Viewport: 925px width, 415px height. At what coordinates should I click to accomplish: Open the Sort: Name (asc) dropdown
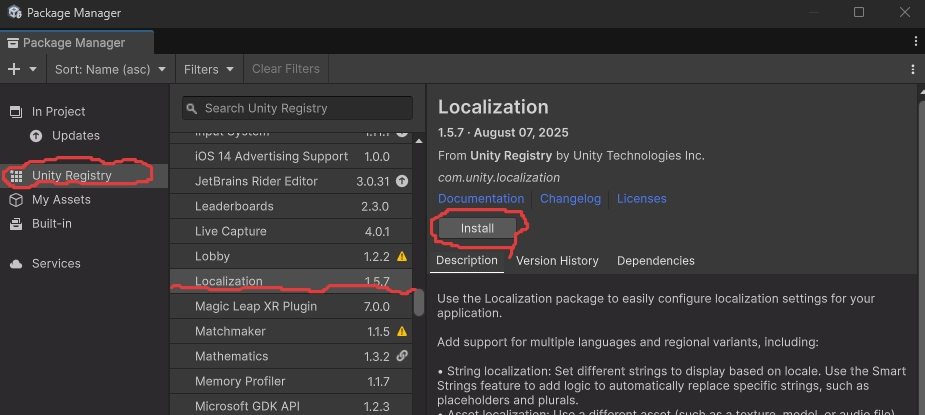pos(110,69)
